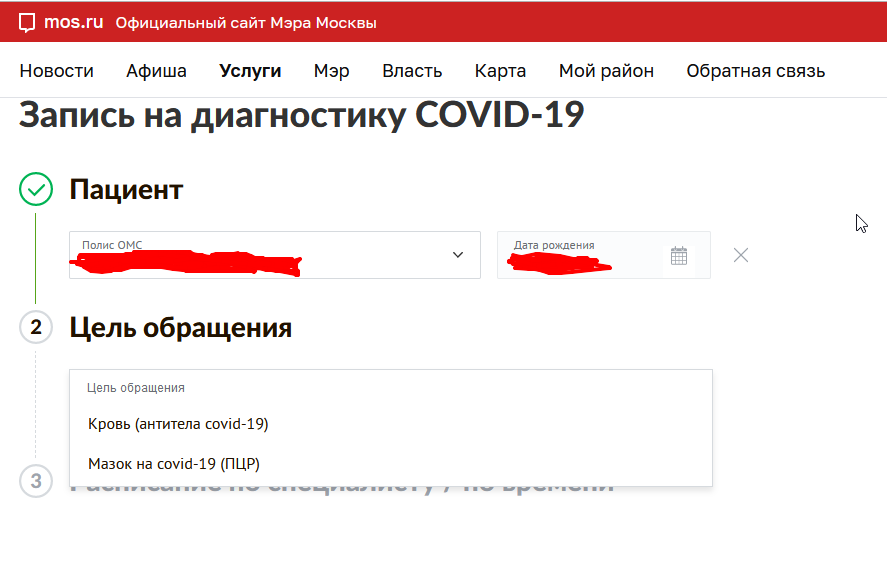Screen dimensions: 887x588
Task: Open the Власть section
Action: (x=412, y=71)
